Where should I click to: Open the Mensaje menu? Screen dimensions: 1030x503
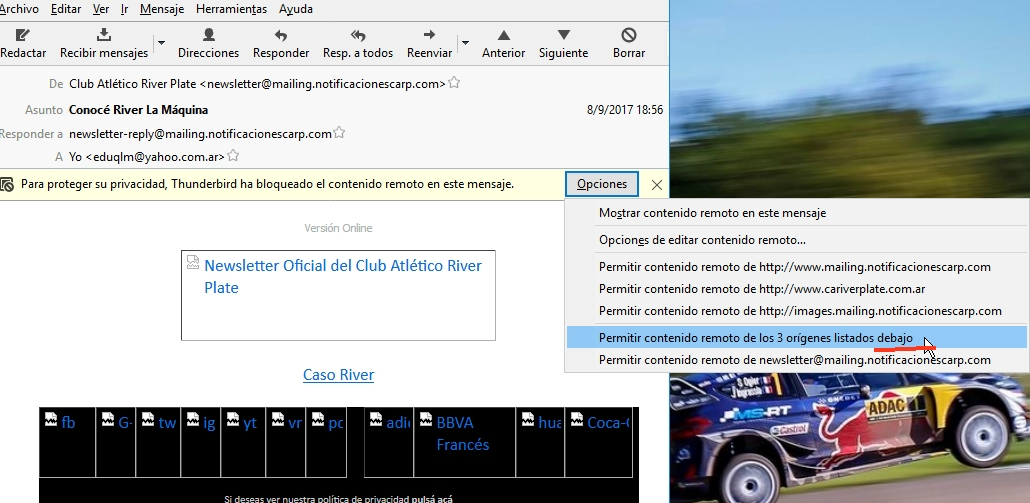162,9
